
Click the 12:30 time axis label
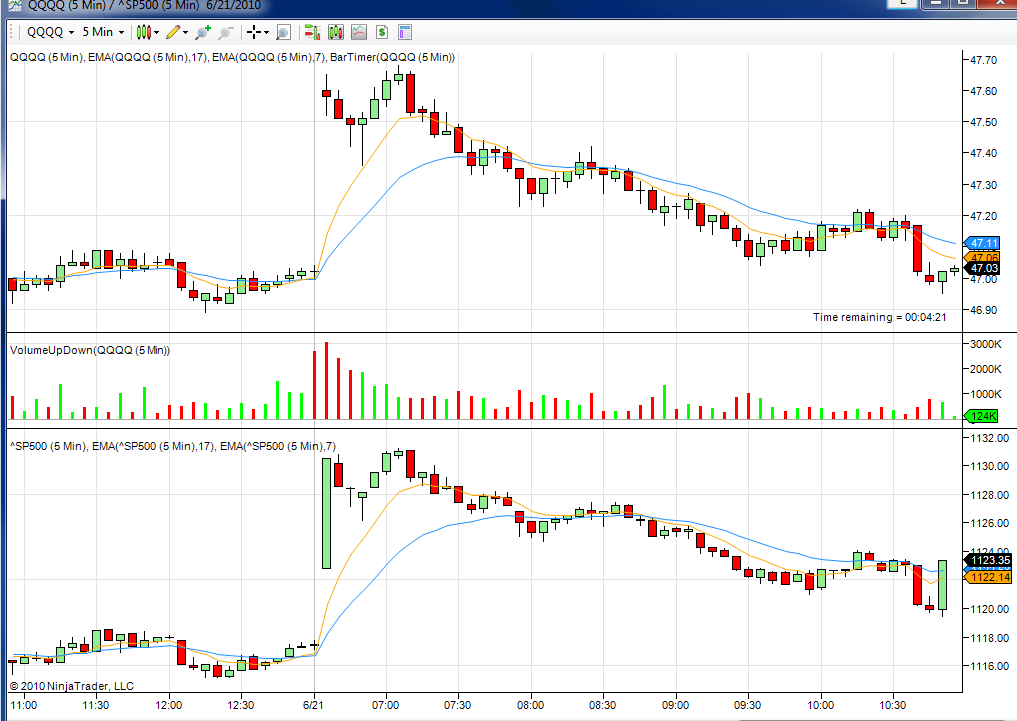241,705
